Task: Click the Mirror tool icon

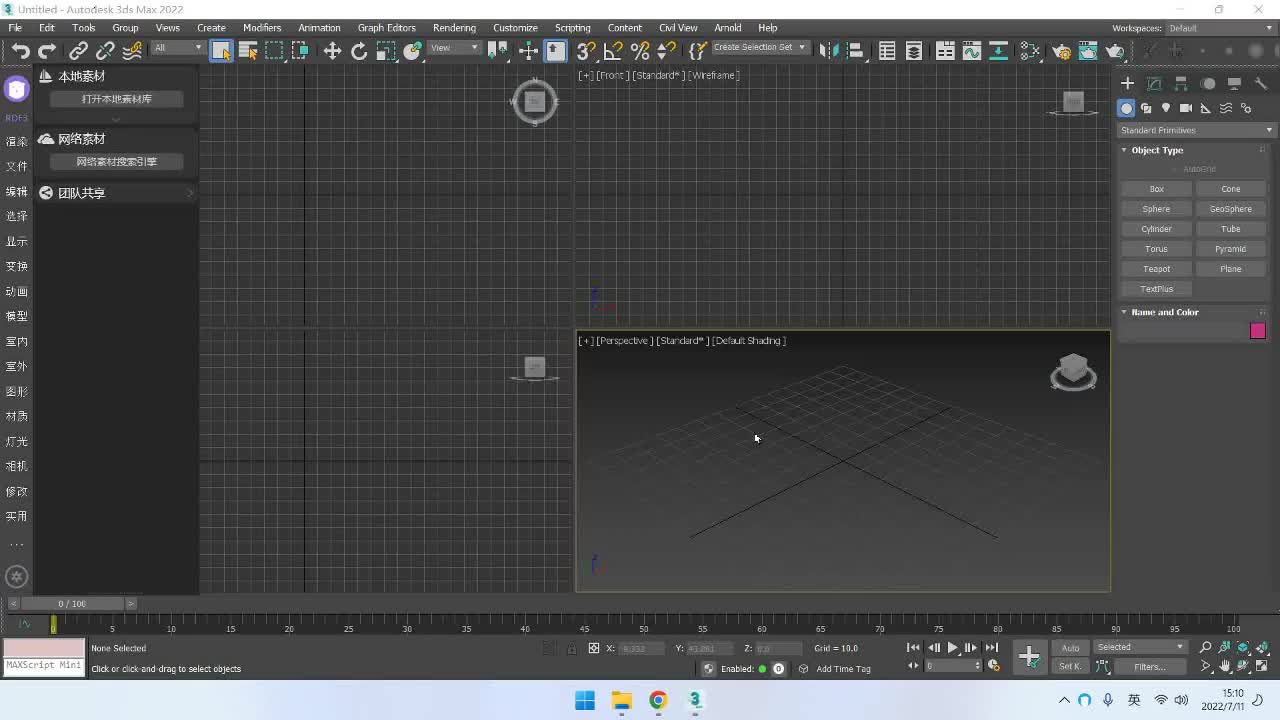Action: click(x=827, y=51)
